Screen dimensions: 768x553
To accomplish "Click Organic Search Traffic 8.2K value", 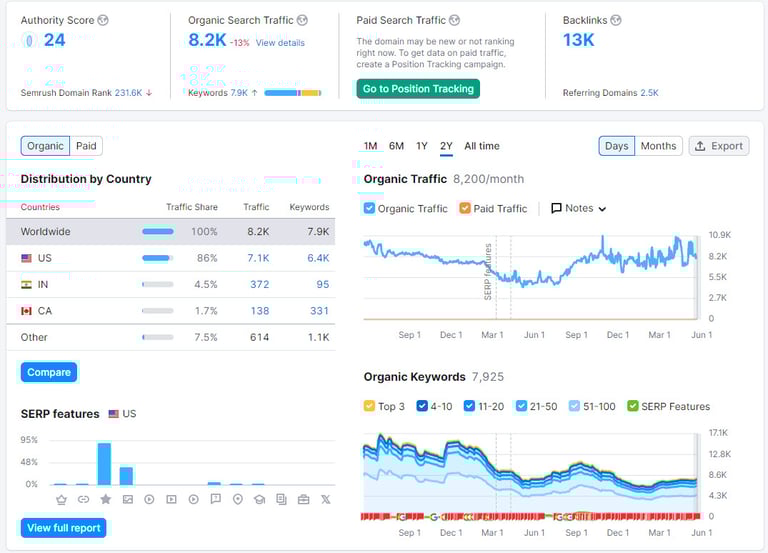I will tap(207, 40).
